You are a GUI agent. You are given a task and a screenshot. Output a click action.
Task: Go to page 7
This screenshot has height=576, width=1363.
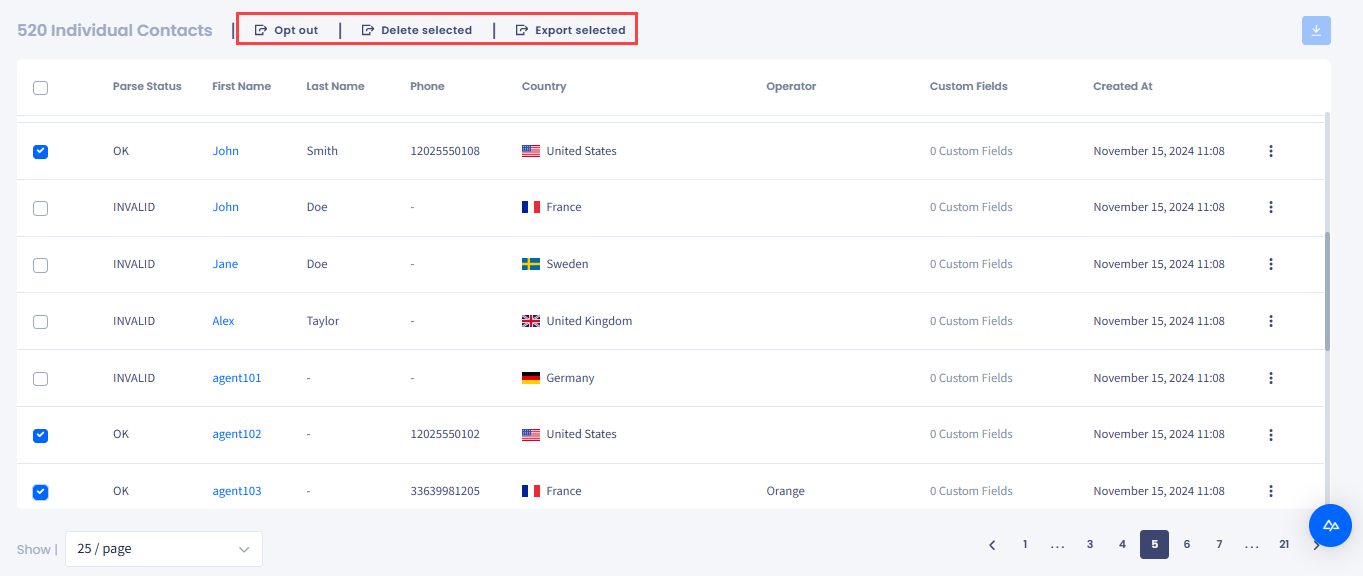pyautogui.click(x=1219, y=544)
